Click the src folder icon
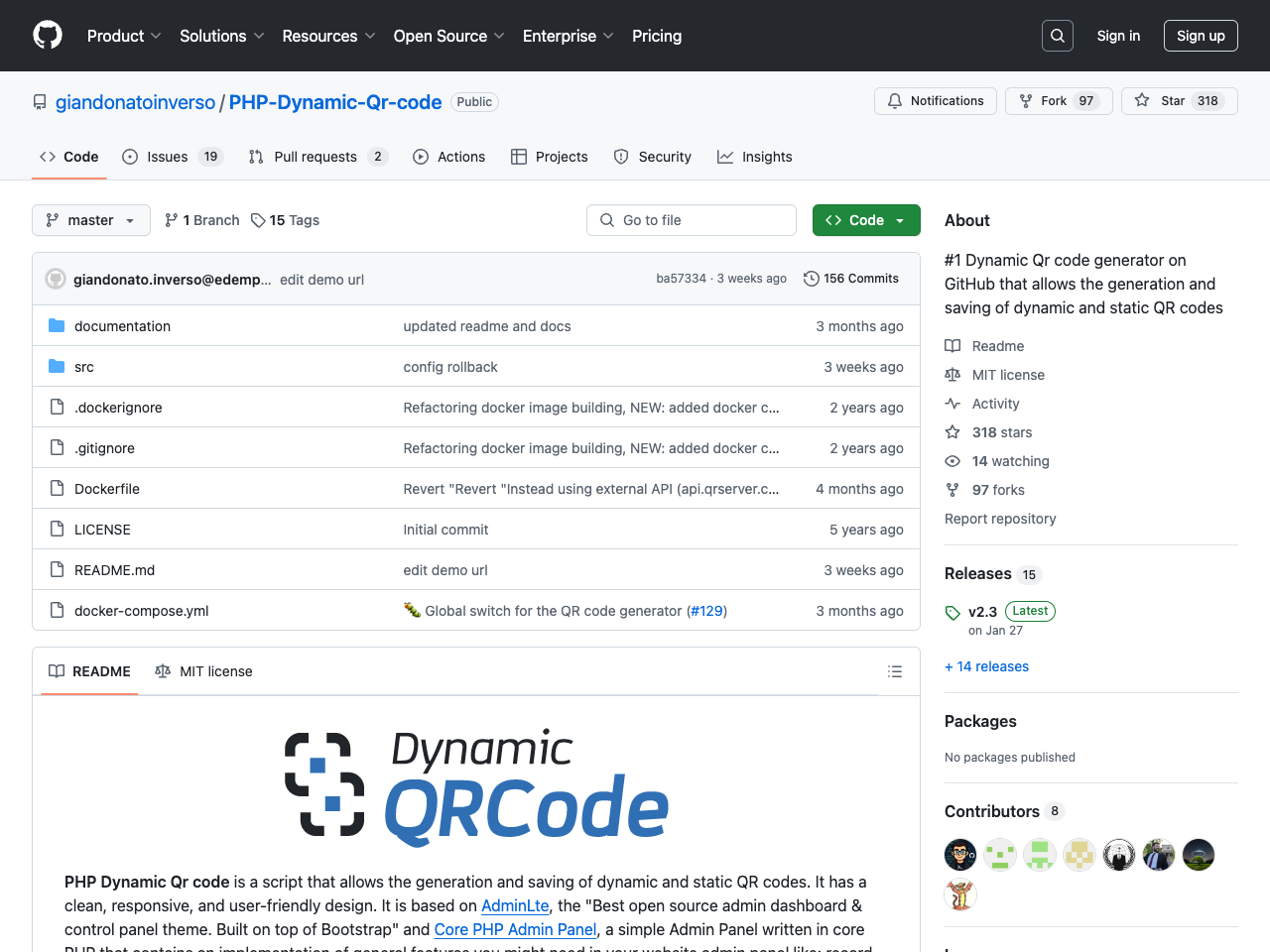Screen dimensions: 1270x952 (57, 366)
